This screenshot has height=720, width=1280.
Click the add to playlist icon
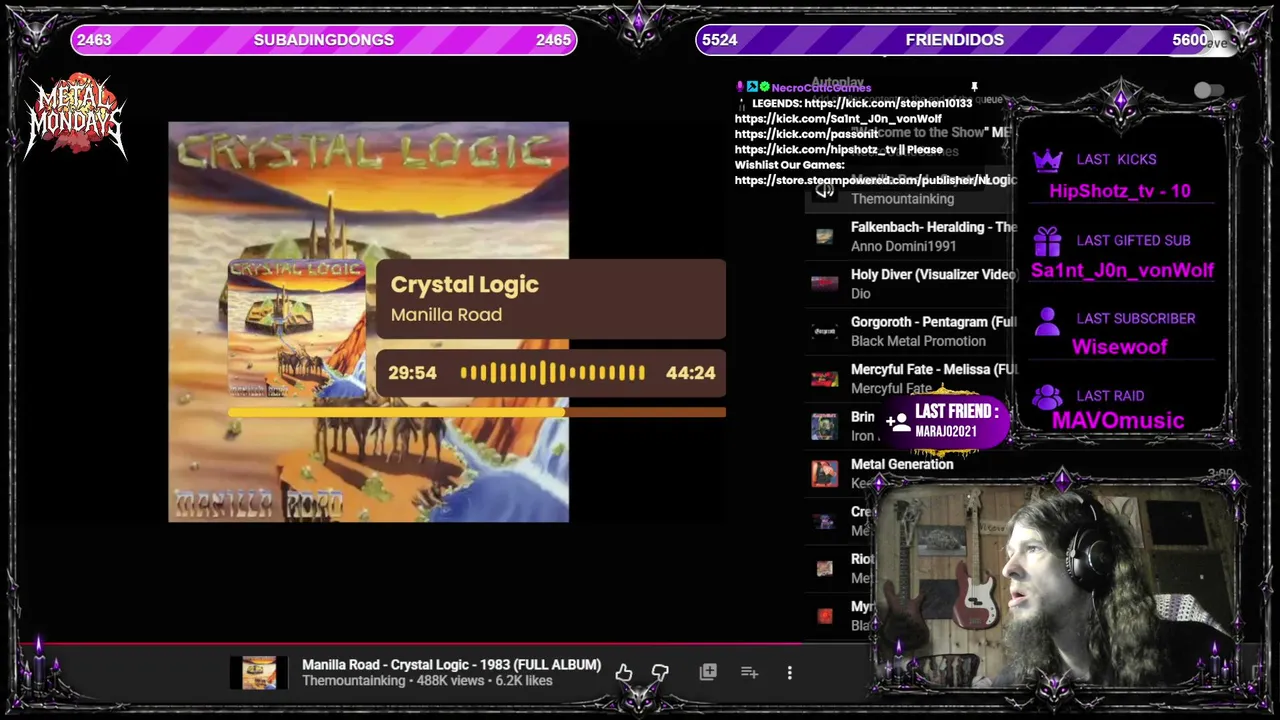pyautogui.click(x=749, y=672)
